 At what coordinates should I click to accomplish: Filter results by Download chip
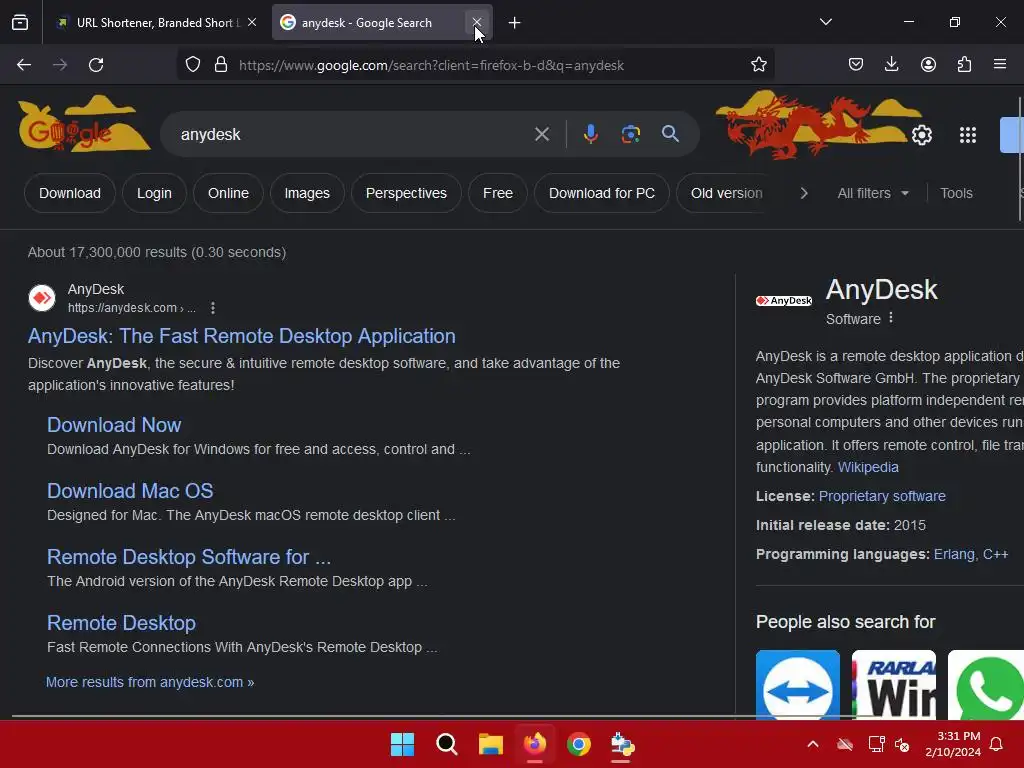[70, 193]
